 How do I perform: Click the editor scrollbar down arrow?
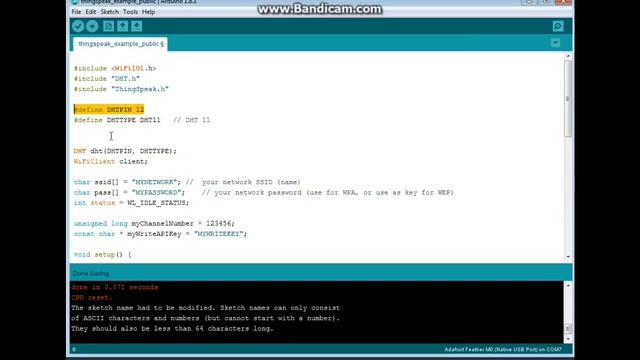click(568, 257)
